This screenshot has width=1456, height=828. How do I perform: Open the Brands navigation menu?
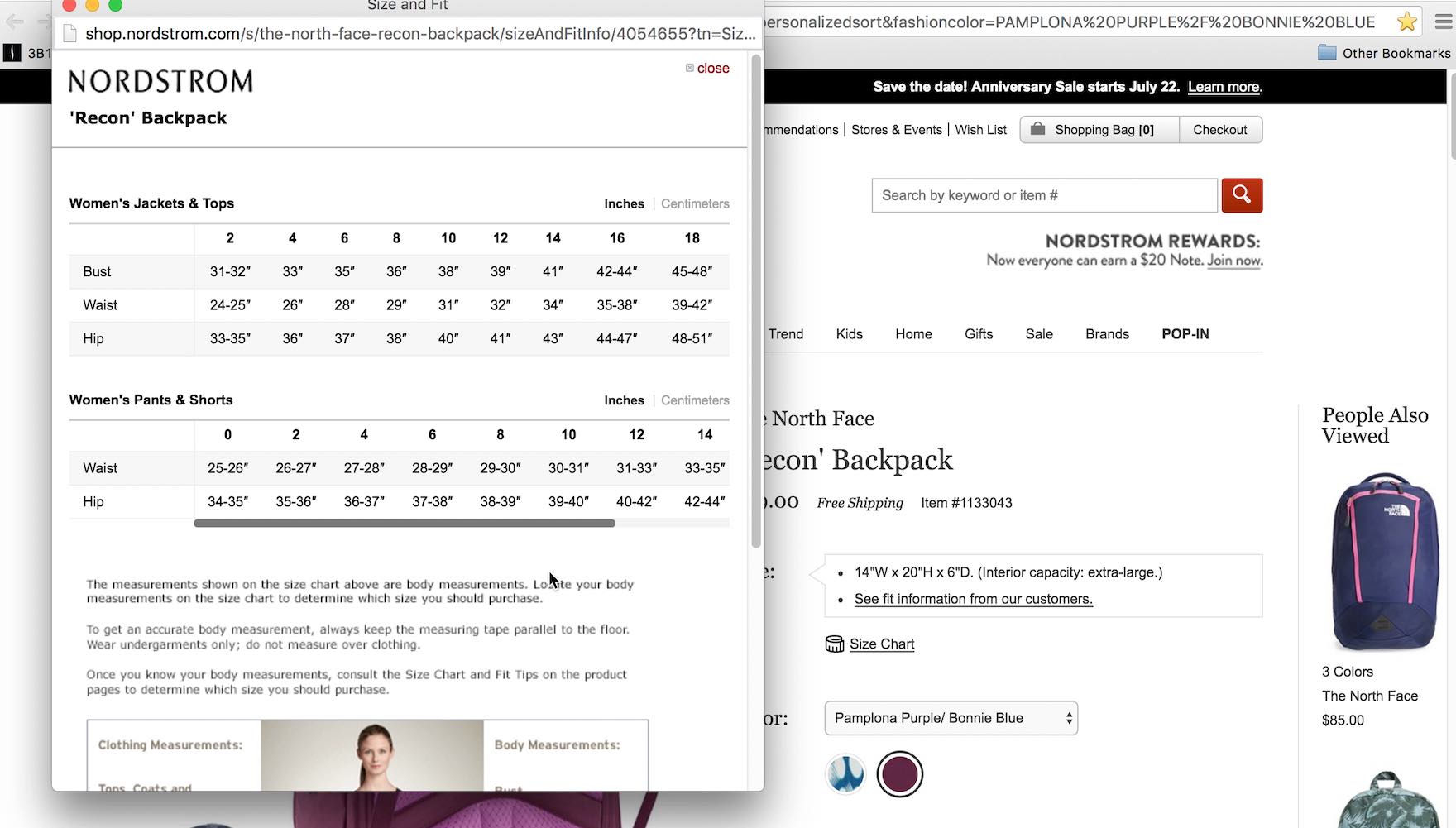pyautogui.click(x=1107, y=334)
